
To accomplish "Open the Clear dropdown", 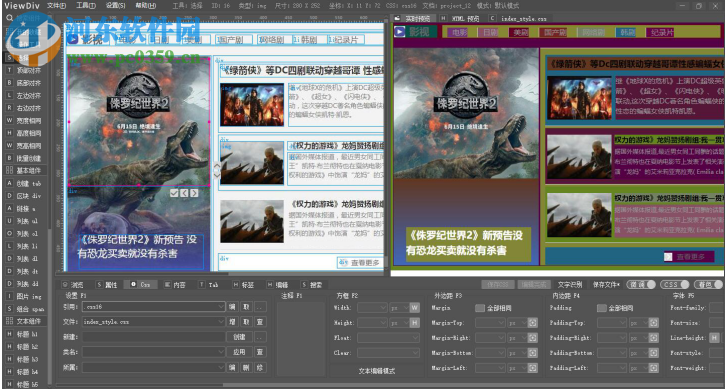I will pos(389,353).
